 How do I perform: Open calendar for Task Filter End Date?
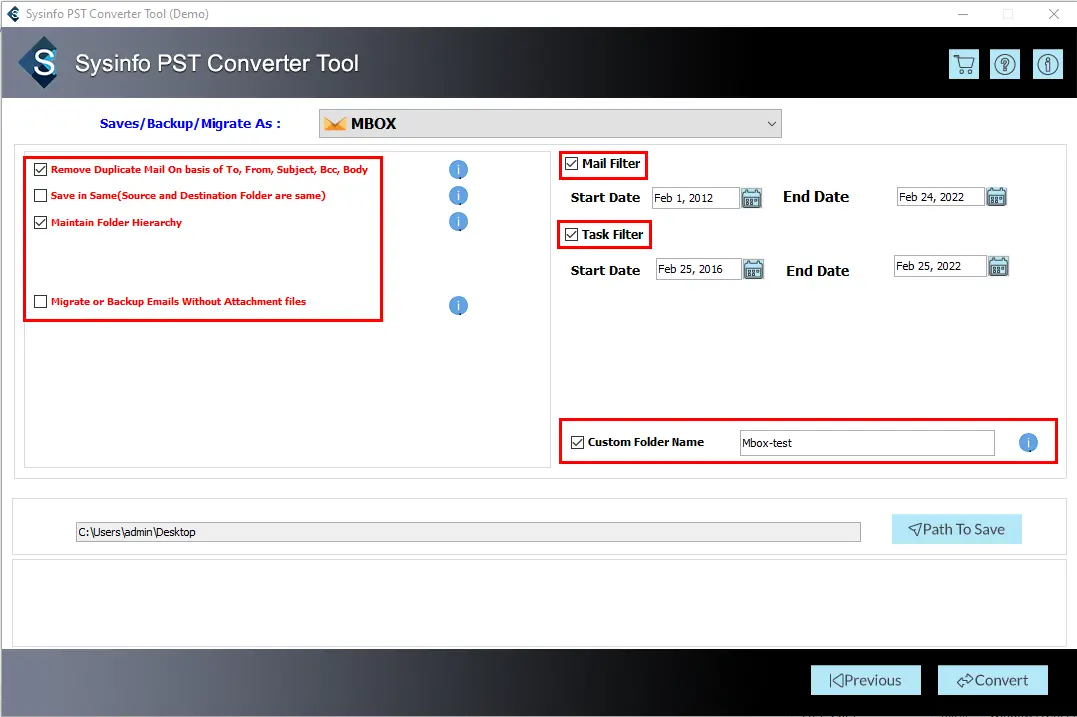pos(998,266)
